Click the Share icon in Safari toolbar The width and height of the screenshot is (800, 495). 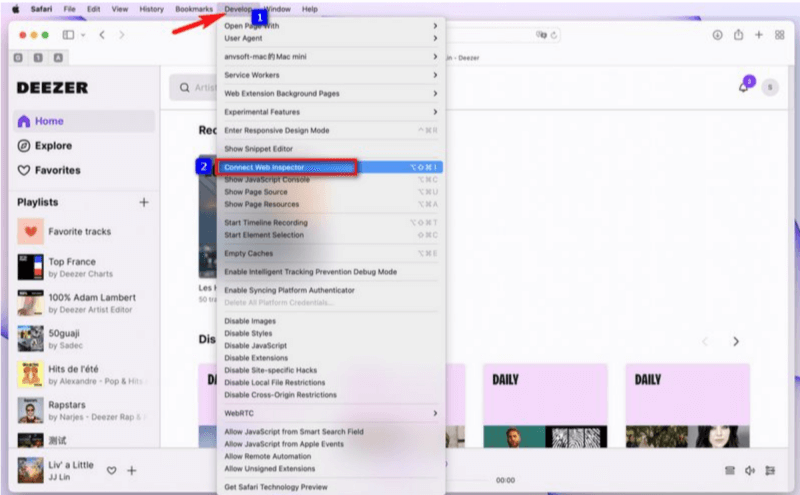(x=738, y=35)
